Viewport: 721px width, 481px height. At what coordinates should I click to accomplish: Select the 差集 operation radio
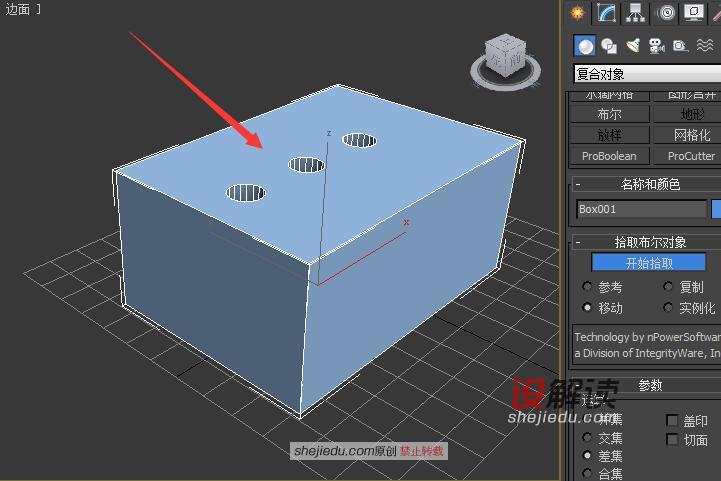[587, 455]
